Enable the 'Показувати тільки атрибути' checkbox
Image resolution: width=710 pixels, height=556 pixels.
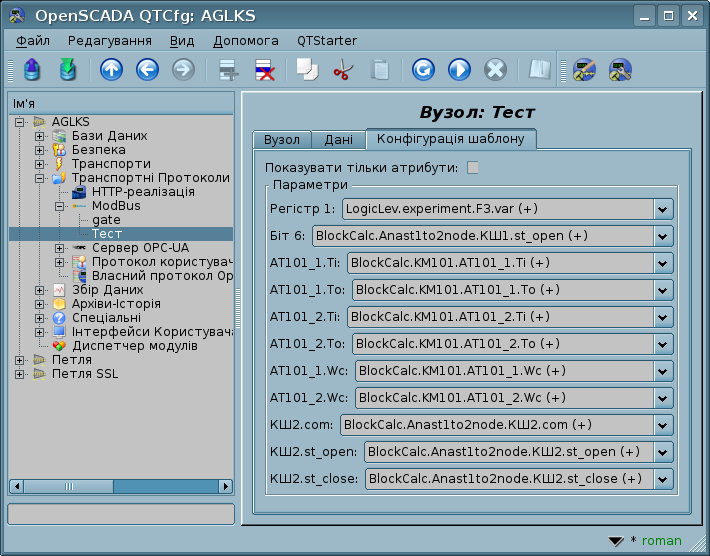pyautogui.click(x=473, y=167)
